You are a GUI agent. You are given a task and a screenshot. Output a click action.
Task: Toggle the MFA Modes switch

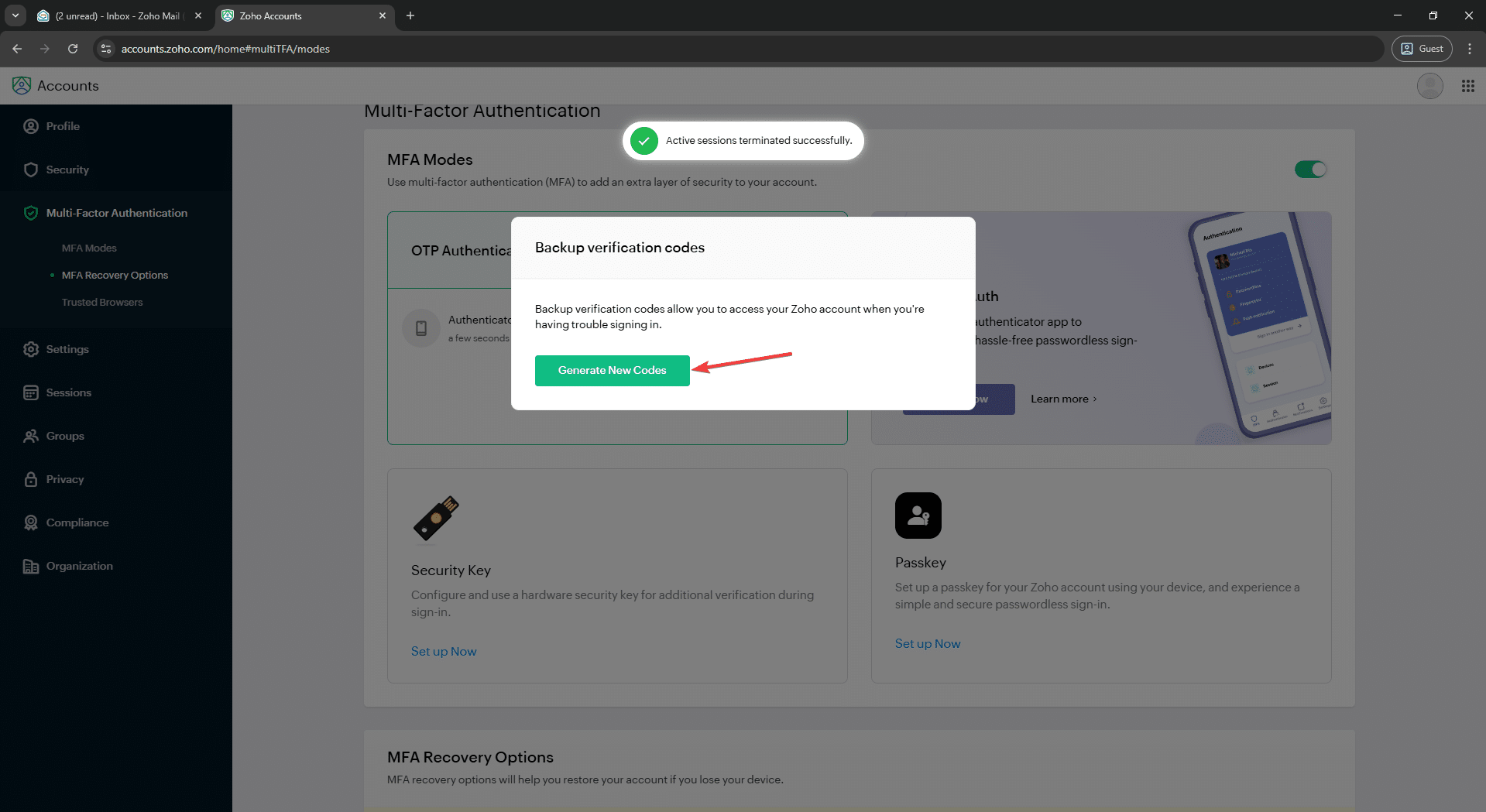(1310, 170)
